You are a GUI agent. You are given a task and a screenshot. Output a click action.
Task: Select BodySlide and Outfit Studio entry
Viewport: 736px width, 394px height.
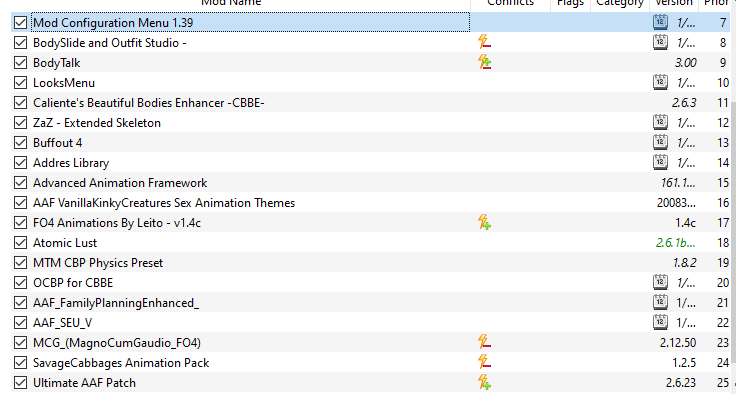click(110, 43)
